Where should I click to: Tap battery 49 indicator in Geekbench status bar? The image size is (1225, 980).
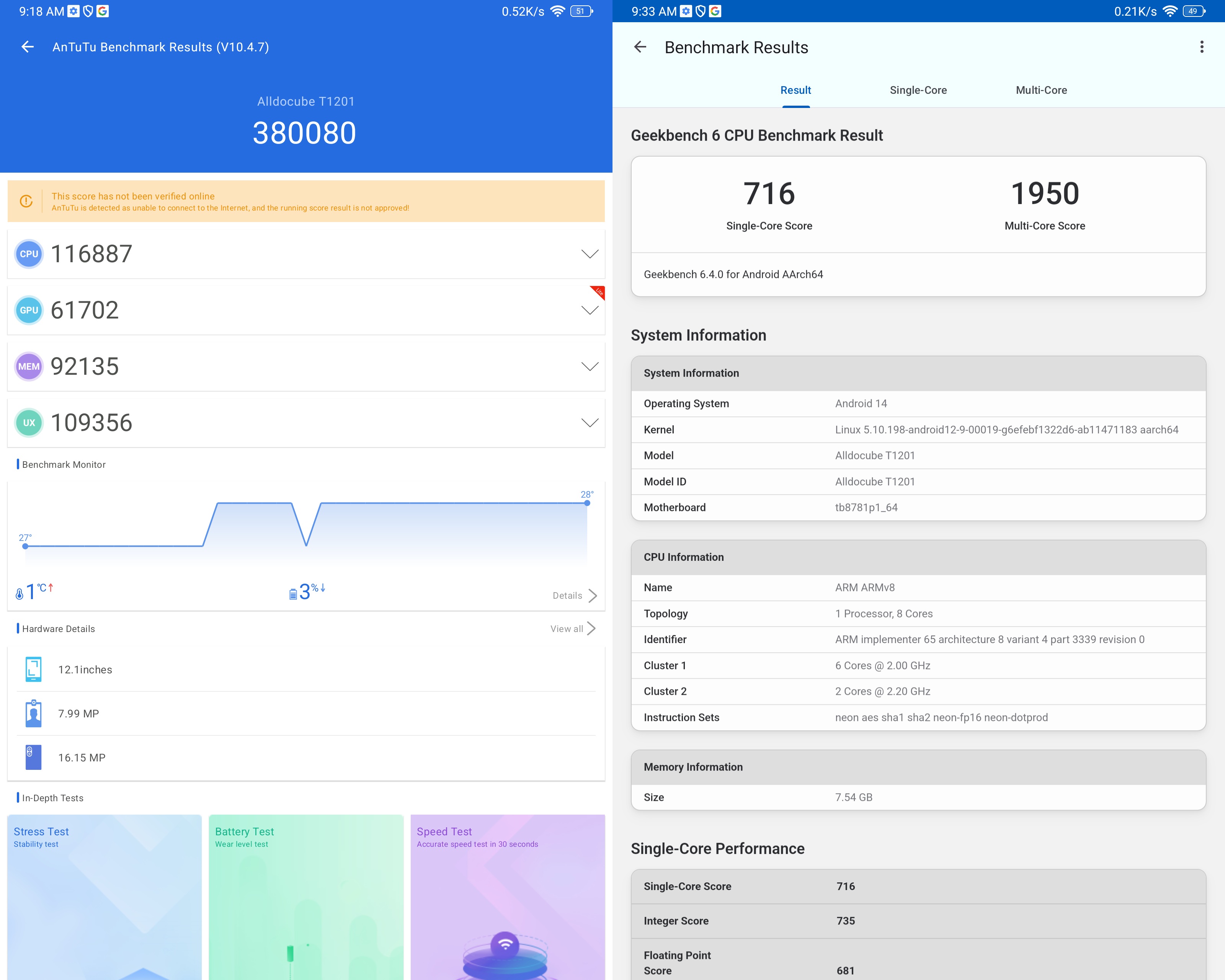coord(1194,11)
